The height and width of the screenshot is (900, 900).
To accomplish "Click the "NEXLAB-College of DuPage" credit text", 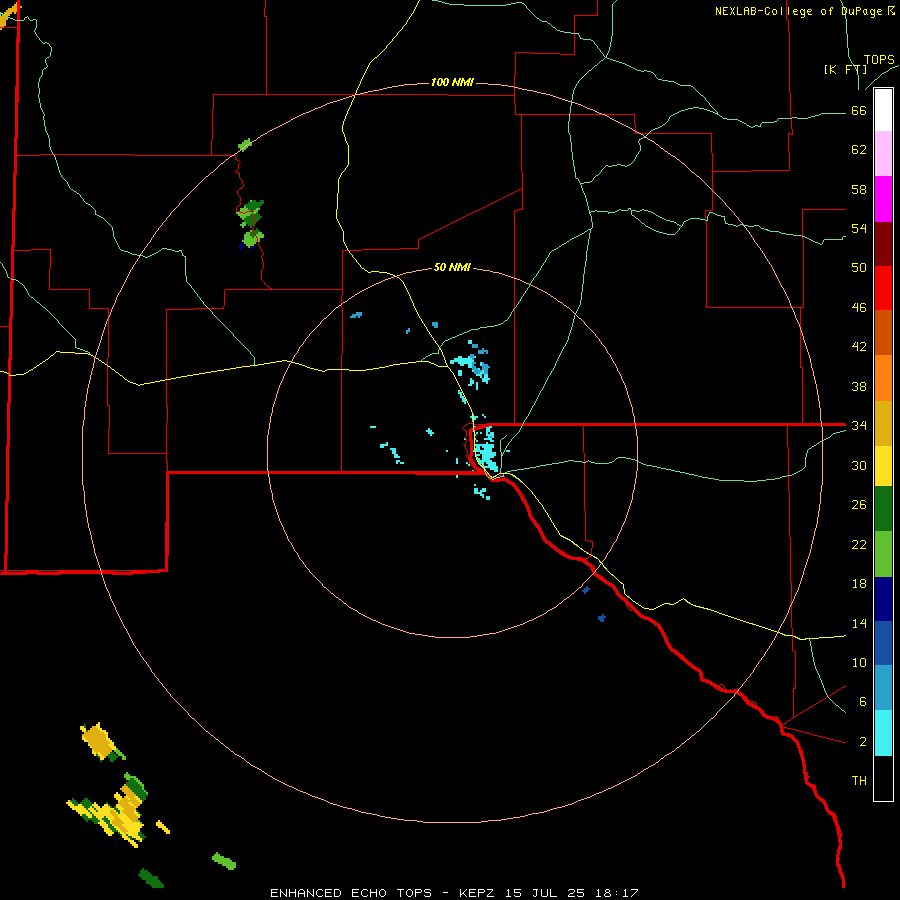I will click(798, 11).
